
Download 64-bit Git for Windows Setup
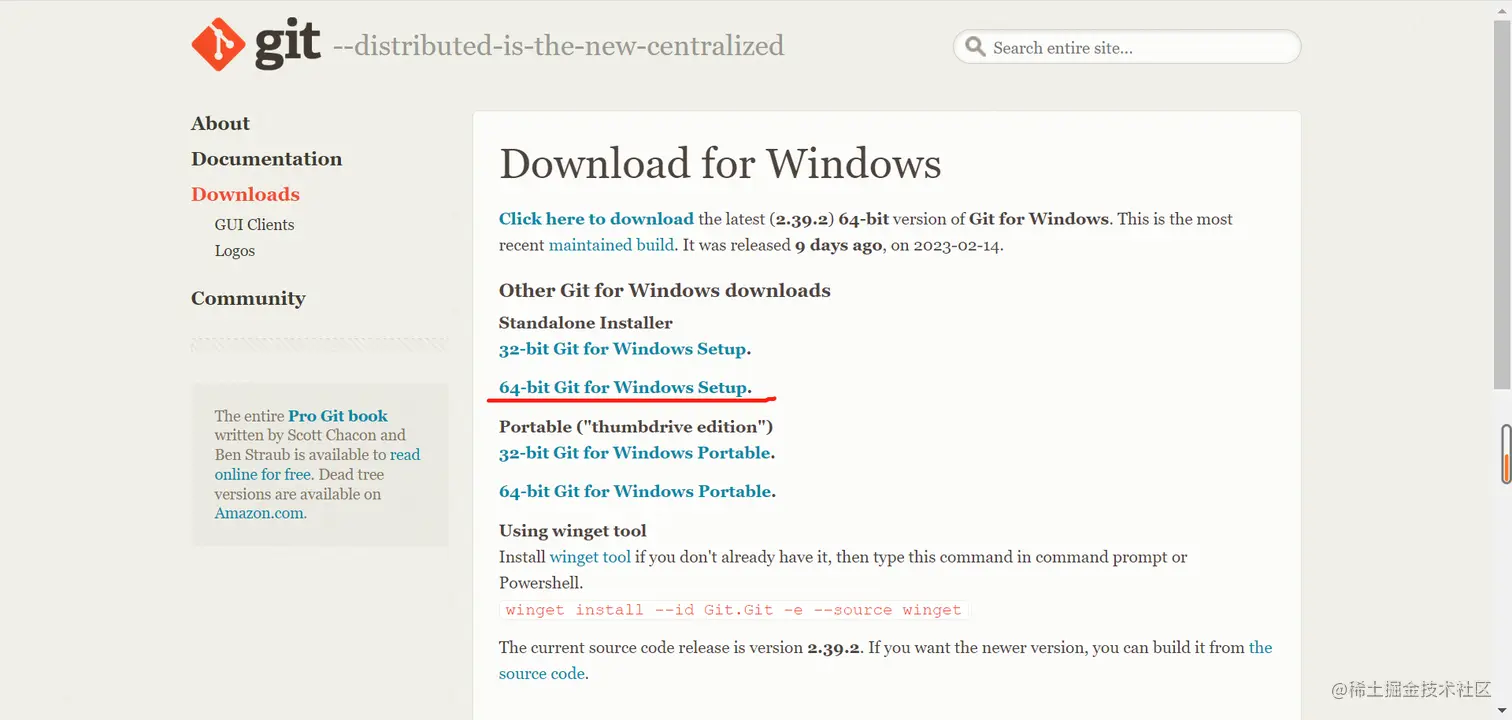point(623,387)
